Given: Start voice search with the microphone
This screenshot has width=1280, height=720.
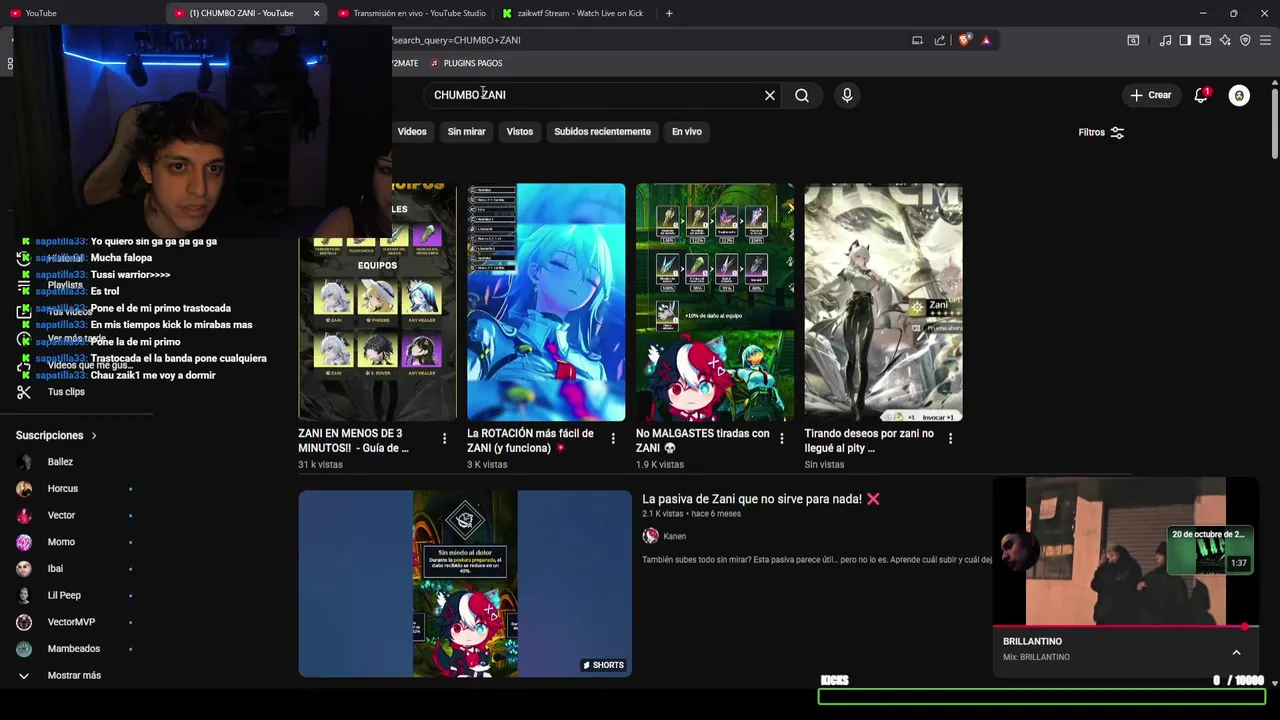Looking at the screenshot, I should coord(847,95).
